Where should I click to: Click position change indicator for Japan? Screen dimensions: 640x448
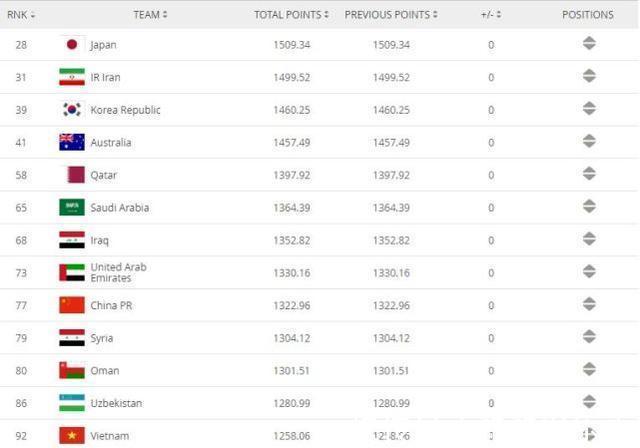click(x=589, y=43)
